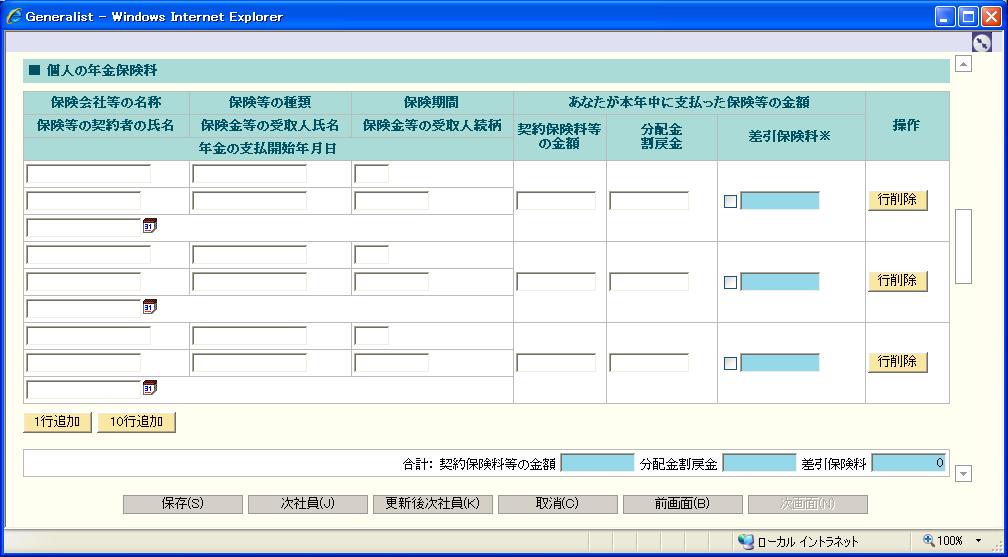Click insurance type field in second row
The width and height of the screenshot is (1008, 557).
coord(249,255)
